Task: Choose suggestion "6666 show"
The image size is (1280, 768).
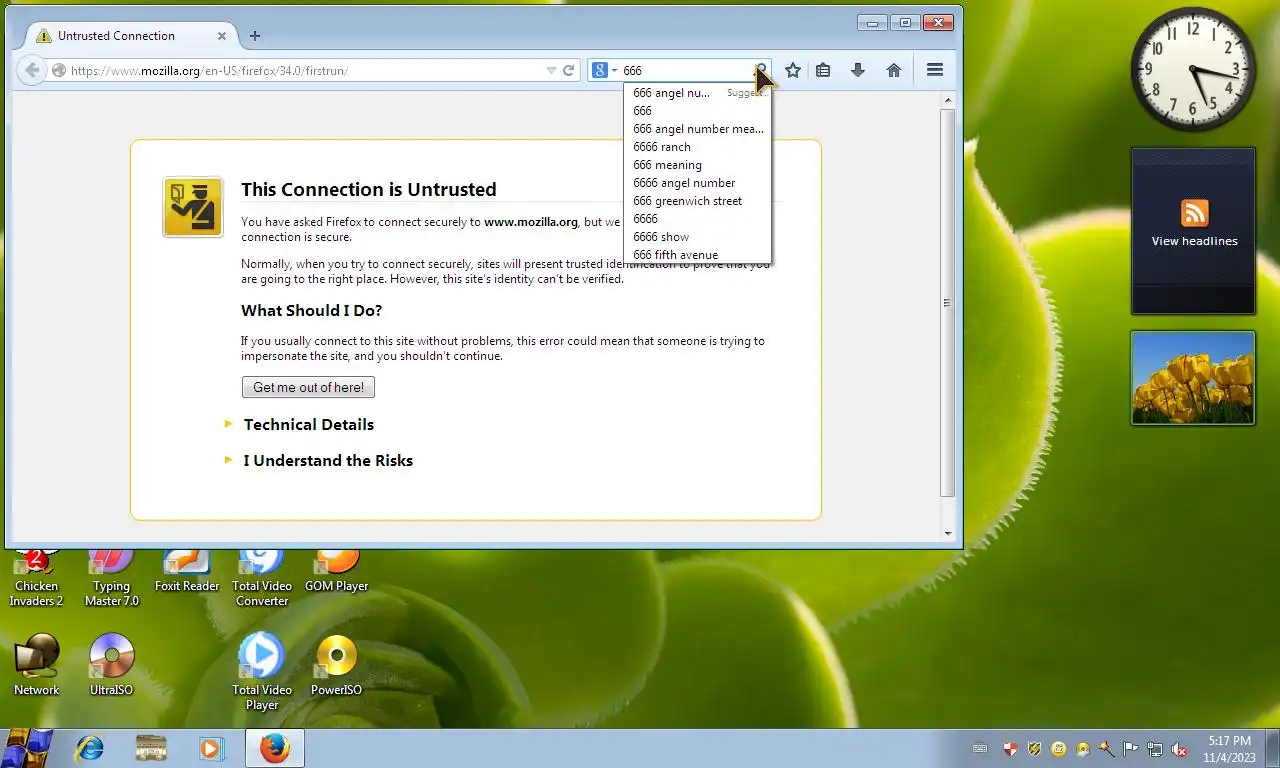Action: 697,237
